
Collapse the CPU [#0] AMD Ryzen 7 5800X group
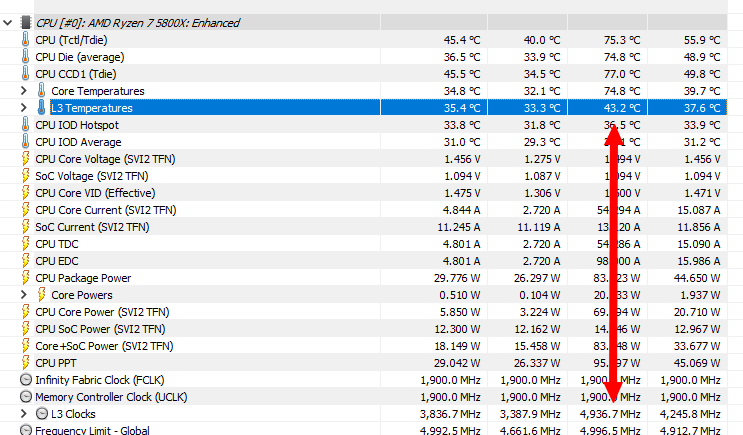click(x=8, y=23)
